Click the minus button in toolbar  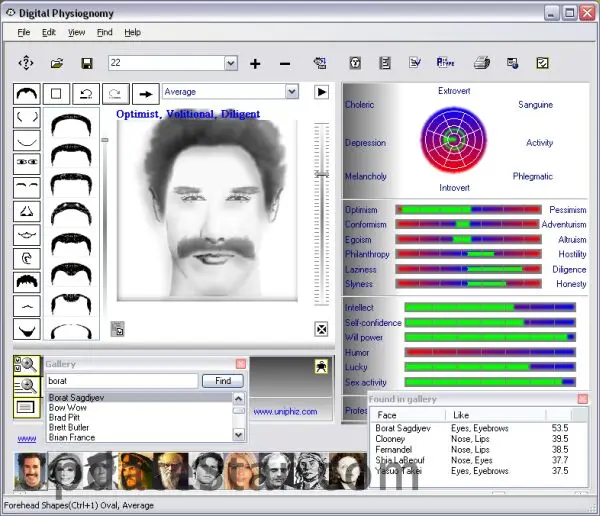coord(285,64)
